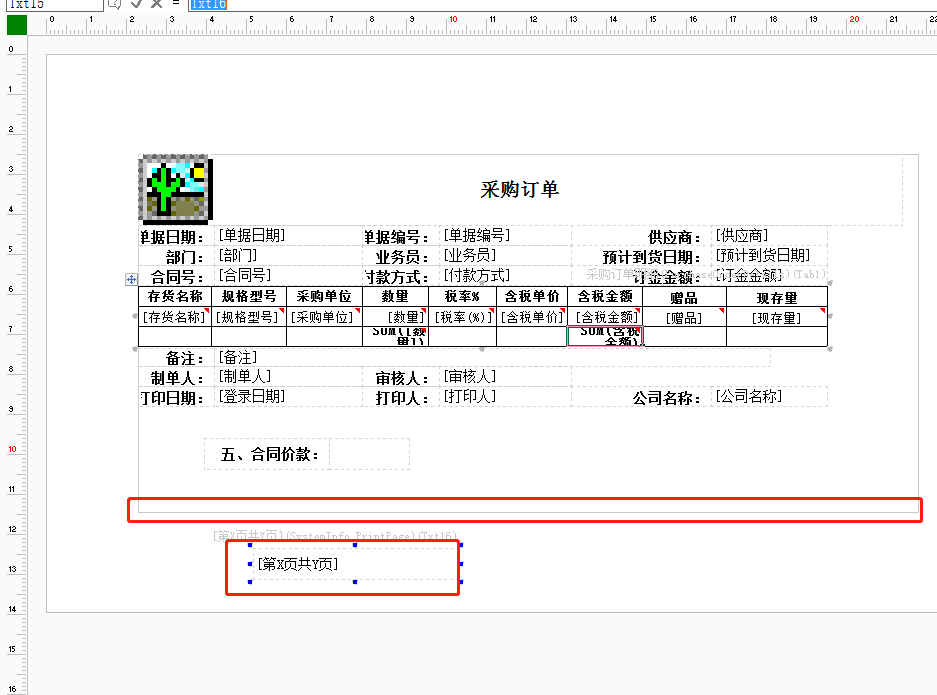Click the empty box after 合同价款
The image size is (937, 695).
(369, 454)
